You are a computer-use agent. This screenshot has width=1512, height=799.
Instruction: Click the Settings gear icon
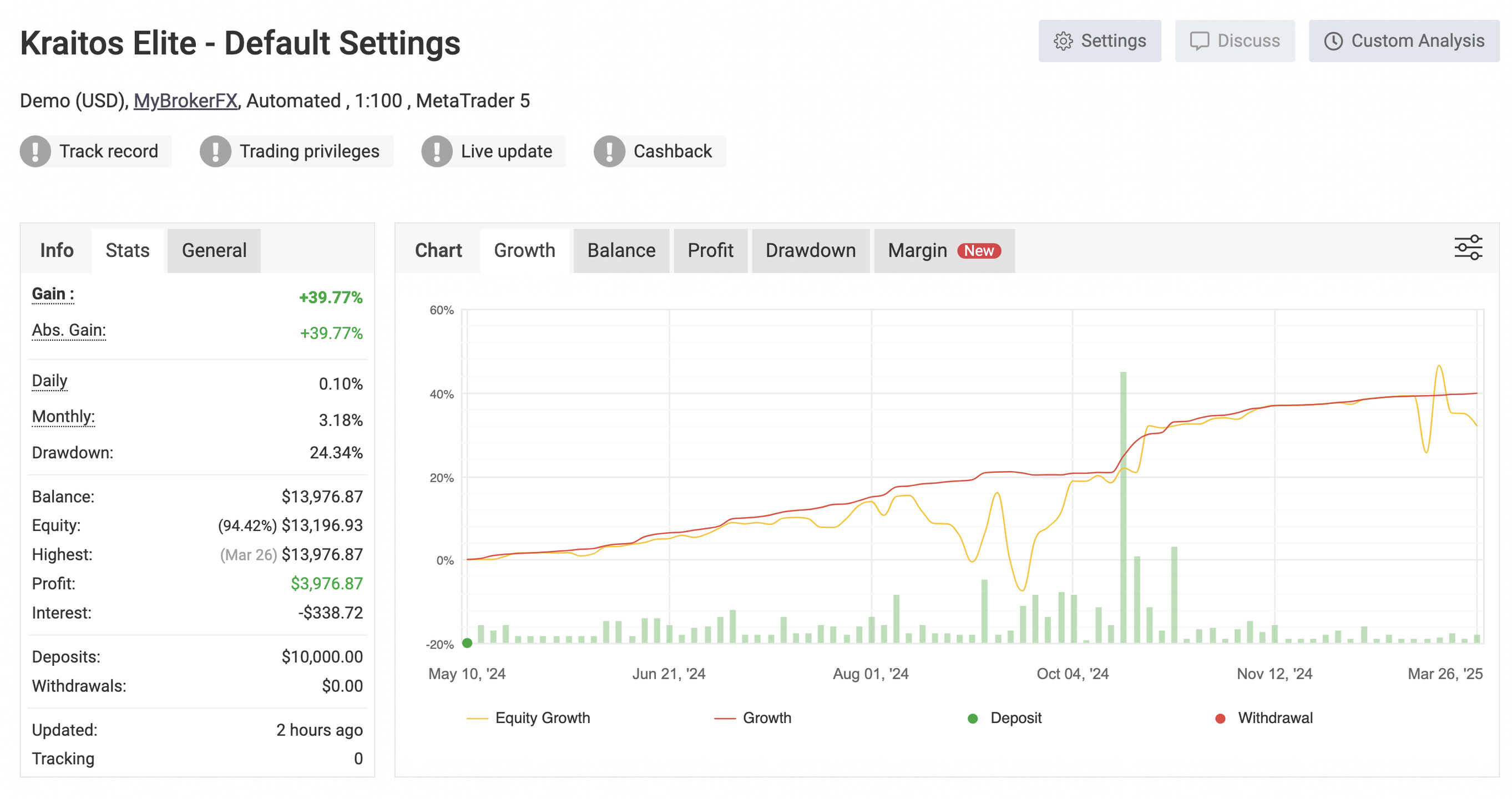click(1063, 41)
